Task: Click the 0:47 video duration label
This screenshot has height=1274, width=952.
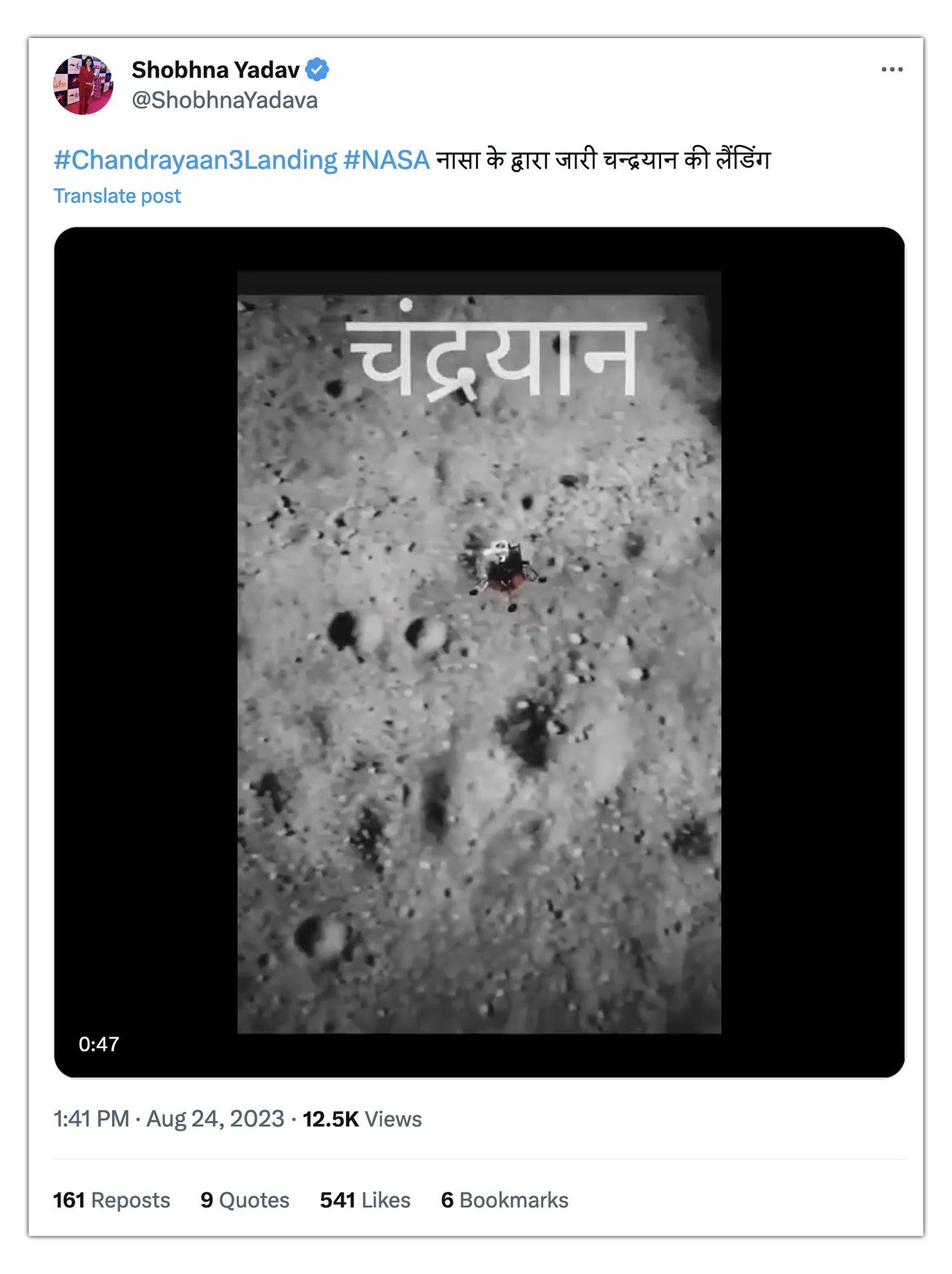Action: tap(99, 1044)
